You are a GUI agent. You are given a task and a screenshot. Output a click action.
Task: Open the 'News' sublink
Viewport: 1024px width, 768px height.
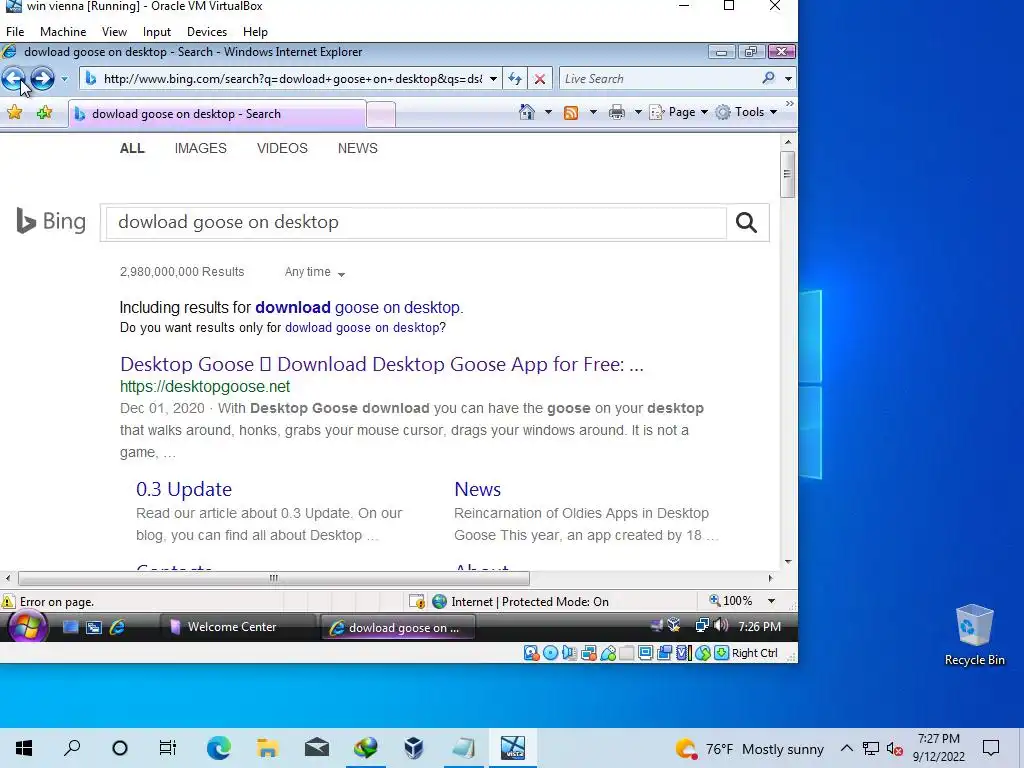coord(477,489)
